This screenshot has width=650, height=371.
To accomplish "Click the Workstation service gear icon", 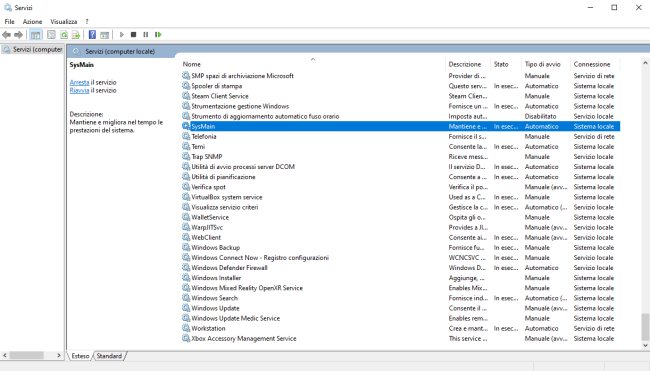I will [x=186, y=328].
